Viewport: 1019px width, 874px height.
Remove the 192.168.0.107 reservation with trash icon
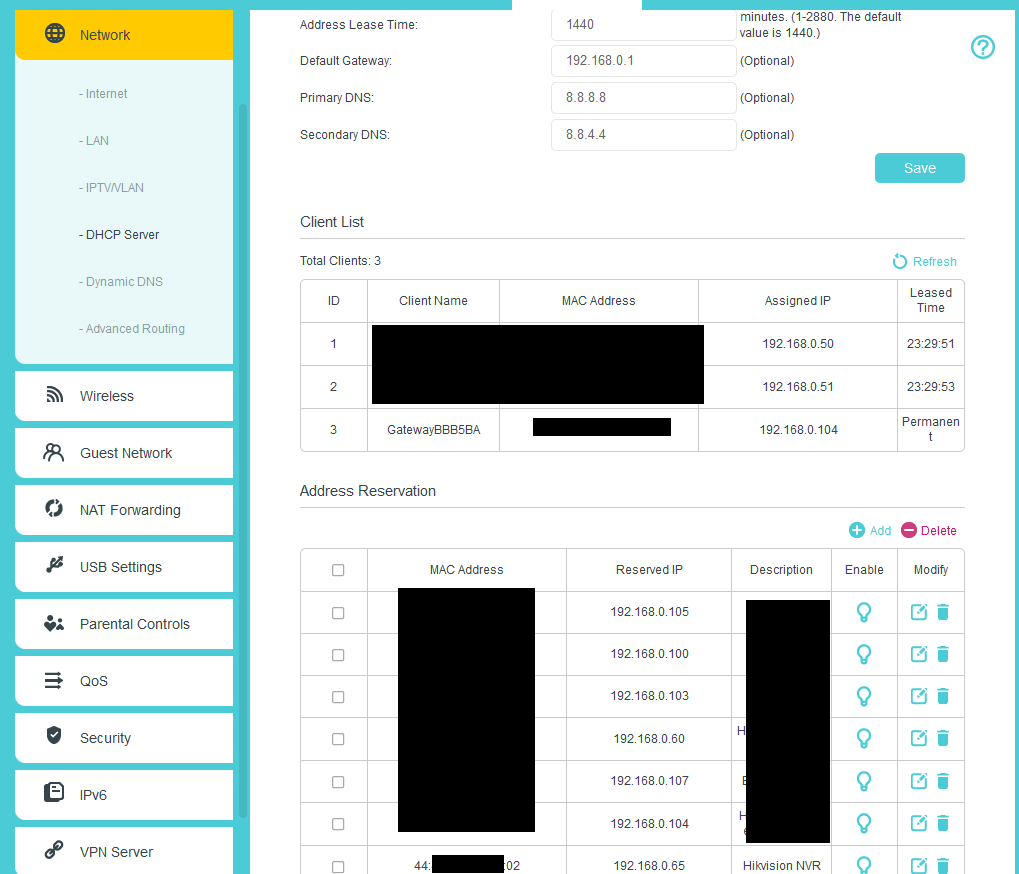pos(942,781)
